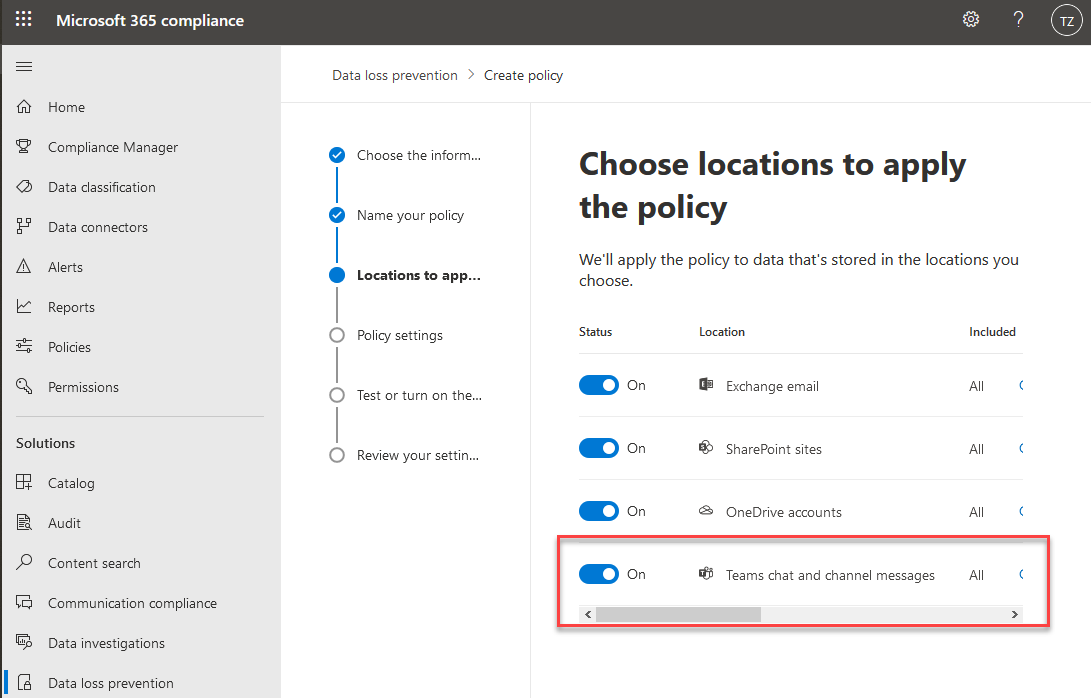Collapse the left navigation hamburger menu
Image resolution: width=1091 pixels, height=698 pixels.
click(x=24, y=67)
